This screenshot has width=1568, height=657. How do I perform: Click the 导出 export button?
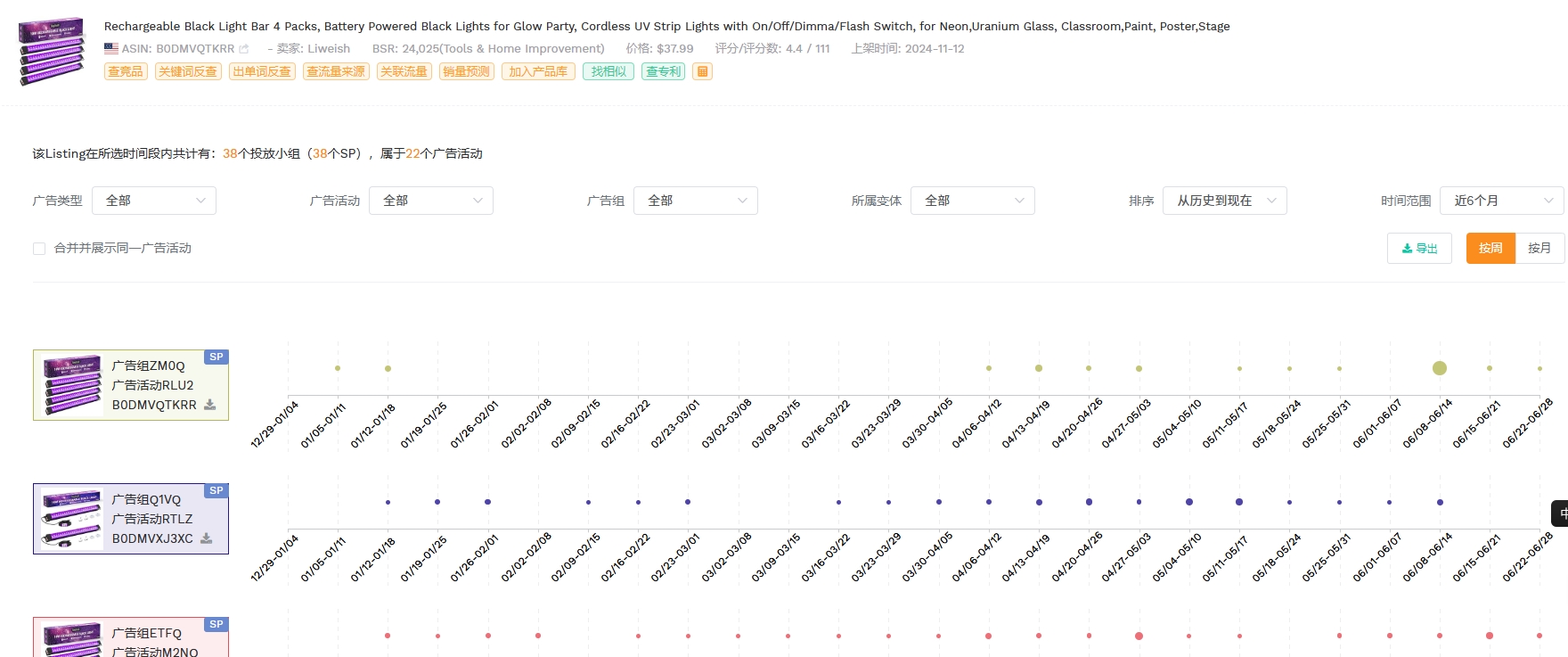(1419, 248)
